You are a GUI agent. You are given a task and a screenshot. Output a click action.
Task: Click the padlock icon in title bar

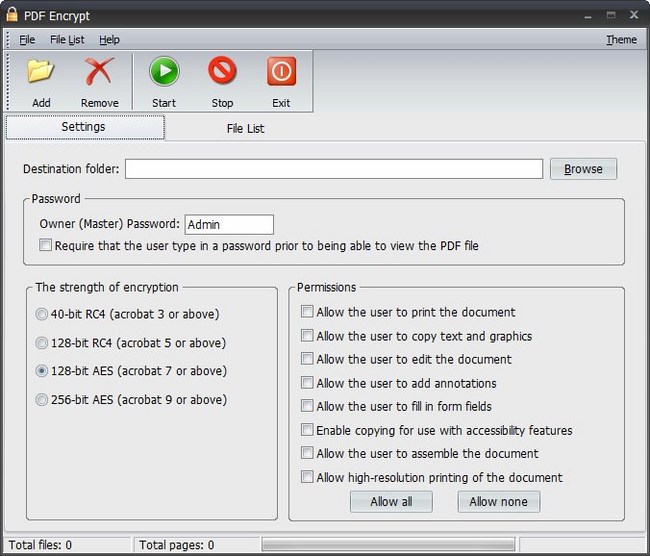click(12, 15)
